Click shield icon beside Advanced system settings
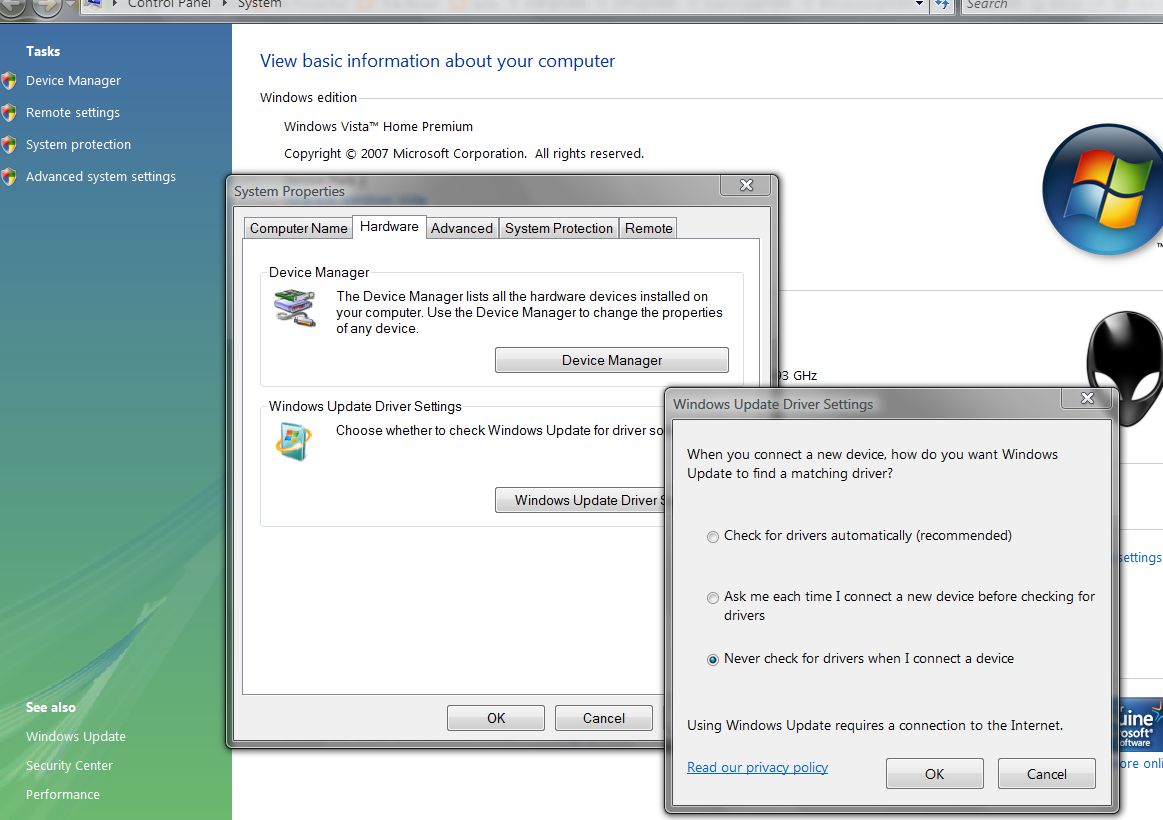This screenshot has height=820, width=1163. click(9, 176)
